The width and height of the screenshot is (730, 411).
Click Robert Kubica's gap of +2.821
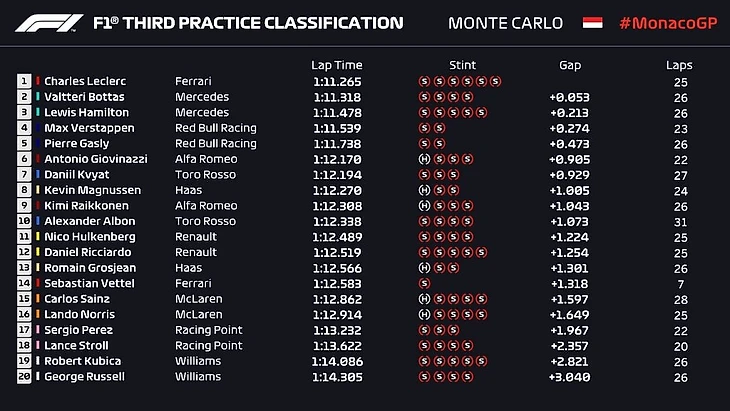[x=569, y=361]
